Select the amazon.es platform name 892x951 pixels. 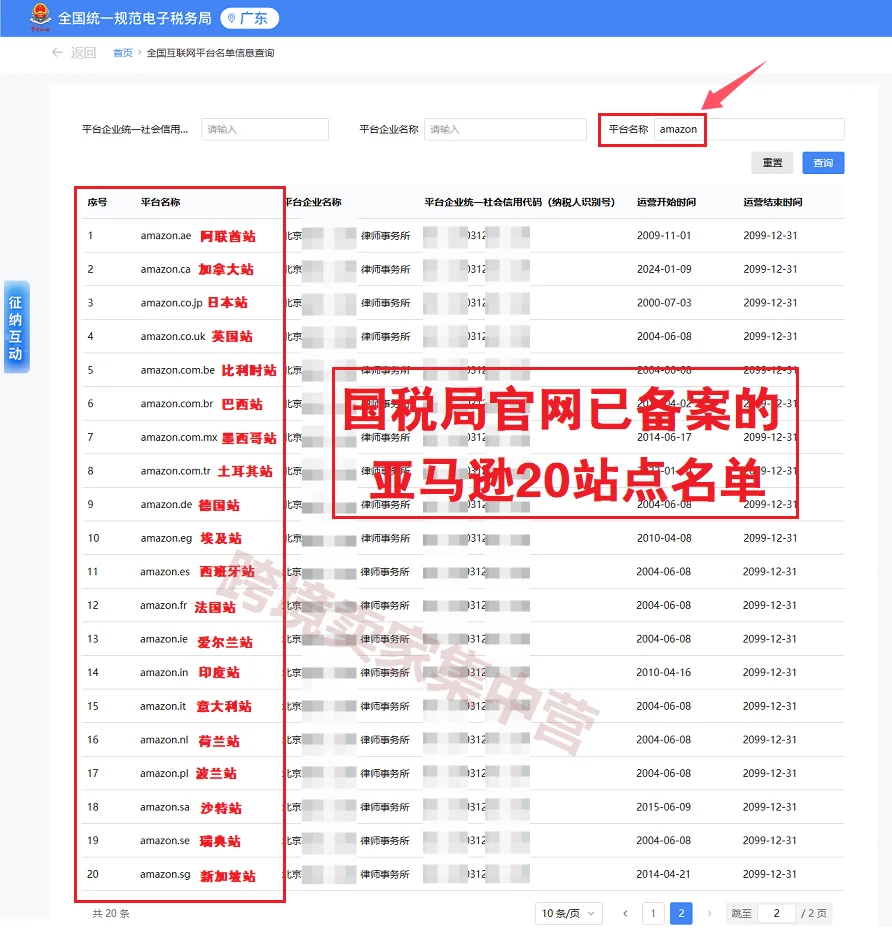pyautogui.click(x=165, y=572)
